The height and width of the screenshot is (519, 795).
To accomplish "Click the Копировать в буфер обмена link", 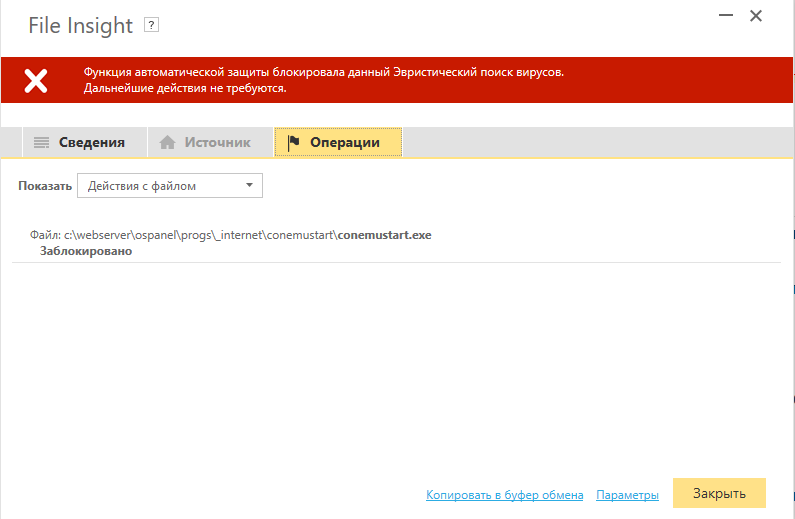I will [504, 495].
